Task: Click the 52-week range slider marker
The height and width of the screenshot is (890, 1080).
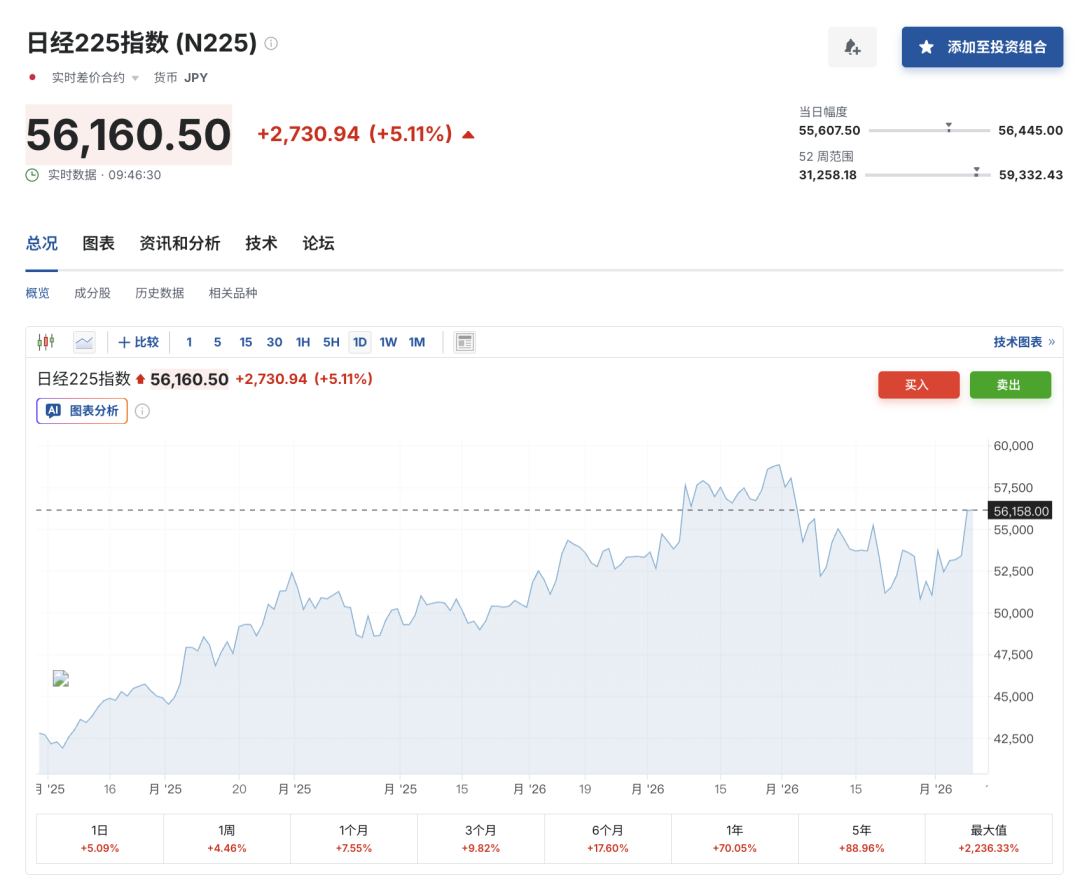Action: click(976, 172)
